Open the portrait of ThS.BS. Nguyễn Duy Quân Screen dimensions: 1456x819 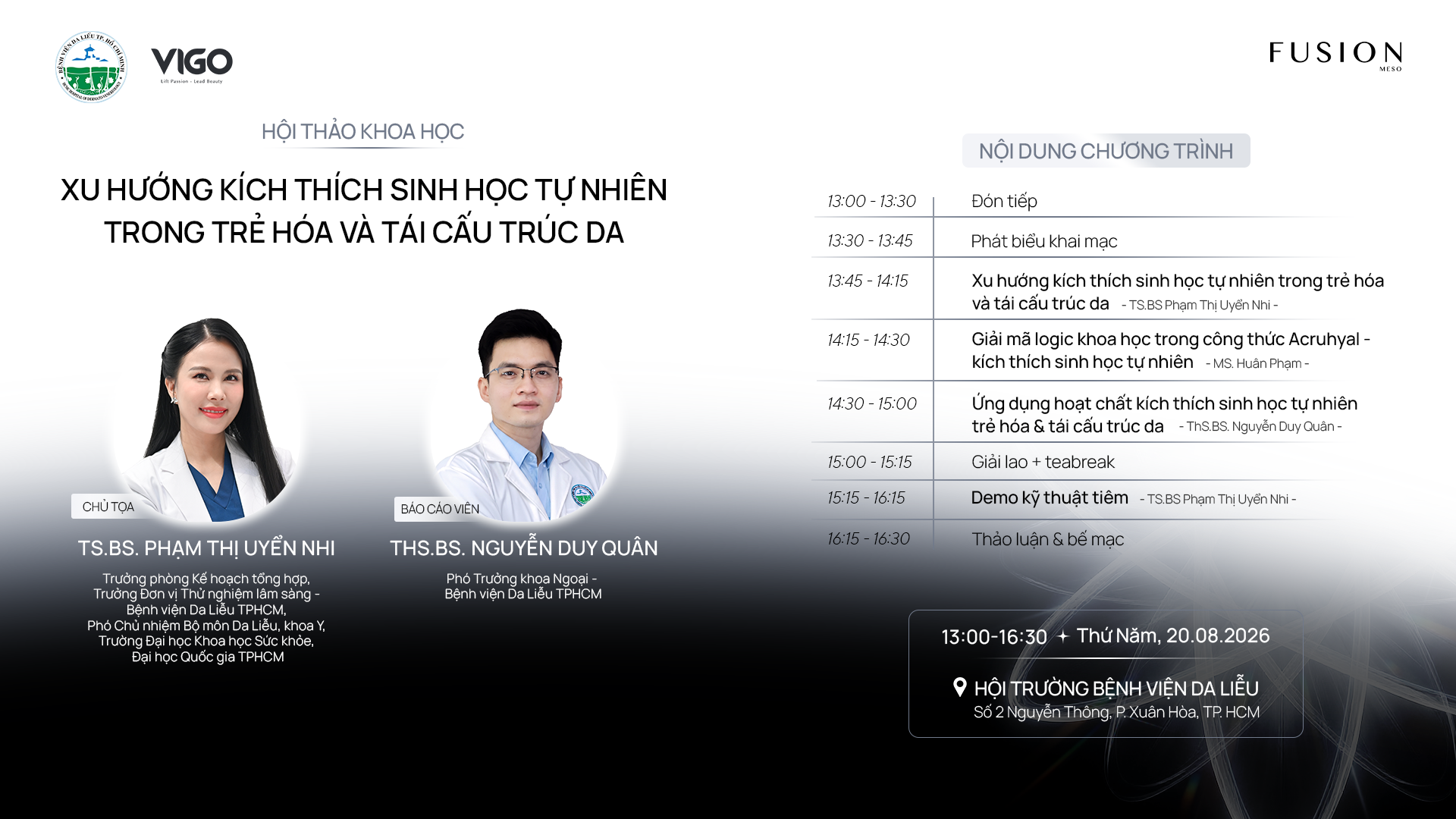tap(522, 415)
